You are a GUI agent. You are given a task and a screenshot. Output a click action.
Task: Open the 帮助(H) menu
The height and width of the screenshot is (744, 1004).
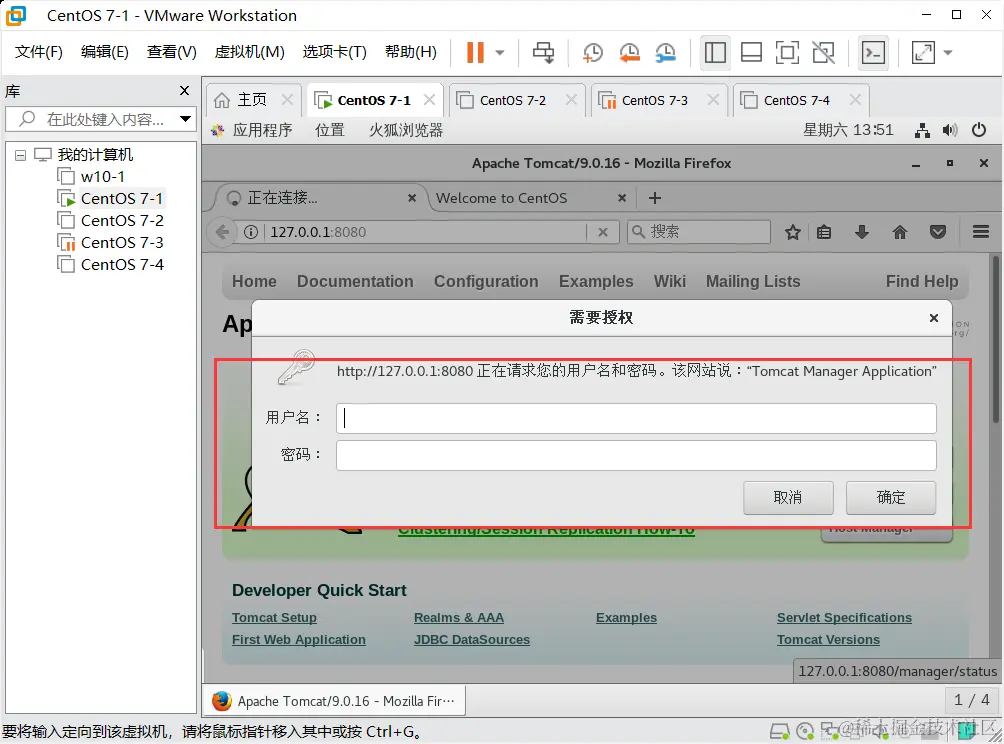pyautogui.click(x=410, y=52)
